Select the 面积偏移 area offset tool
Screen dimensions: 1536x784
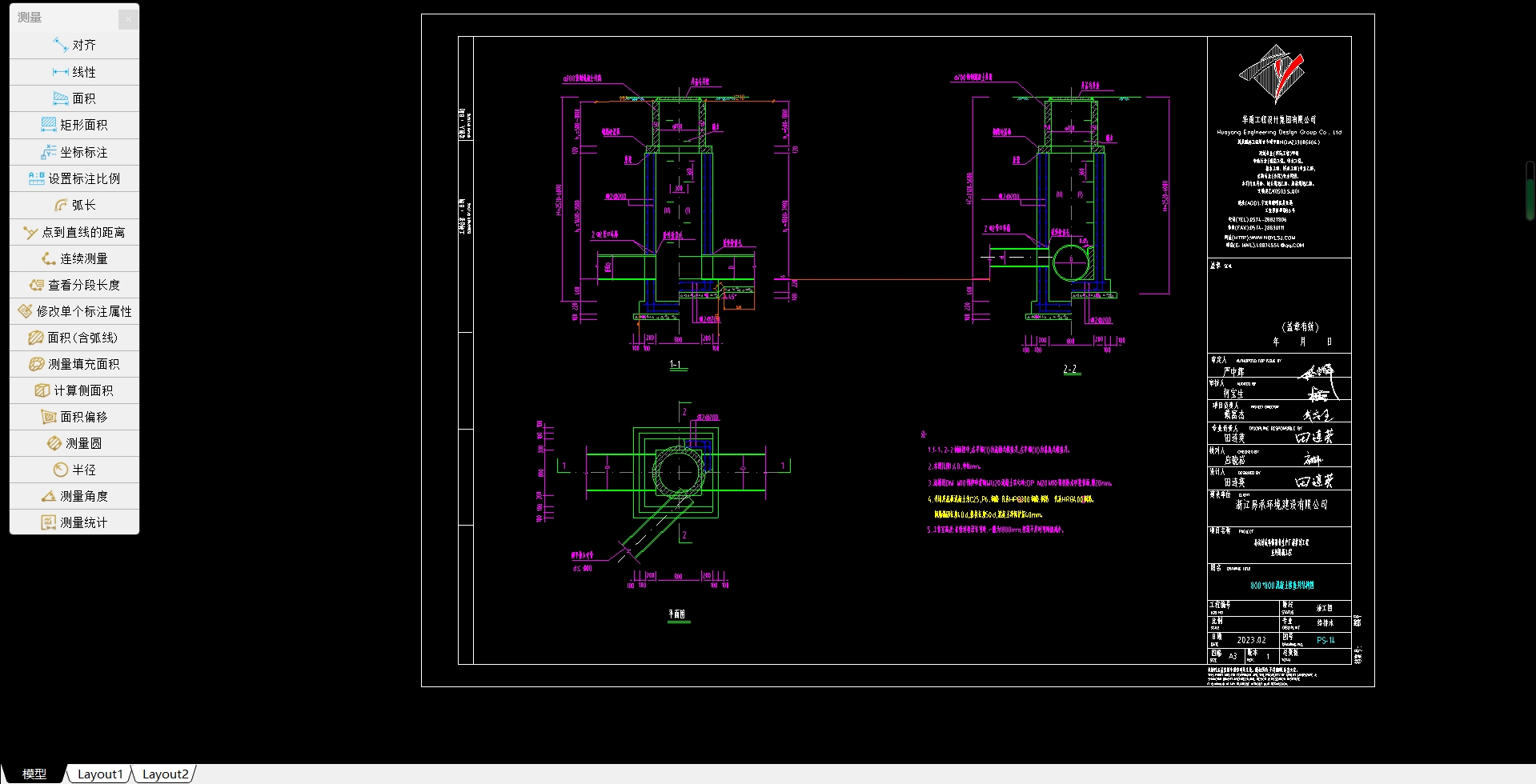pos(74,417)
